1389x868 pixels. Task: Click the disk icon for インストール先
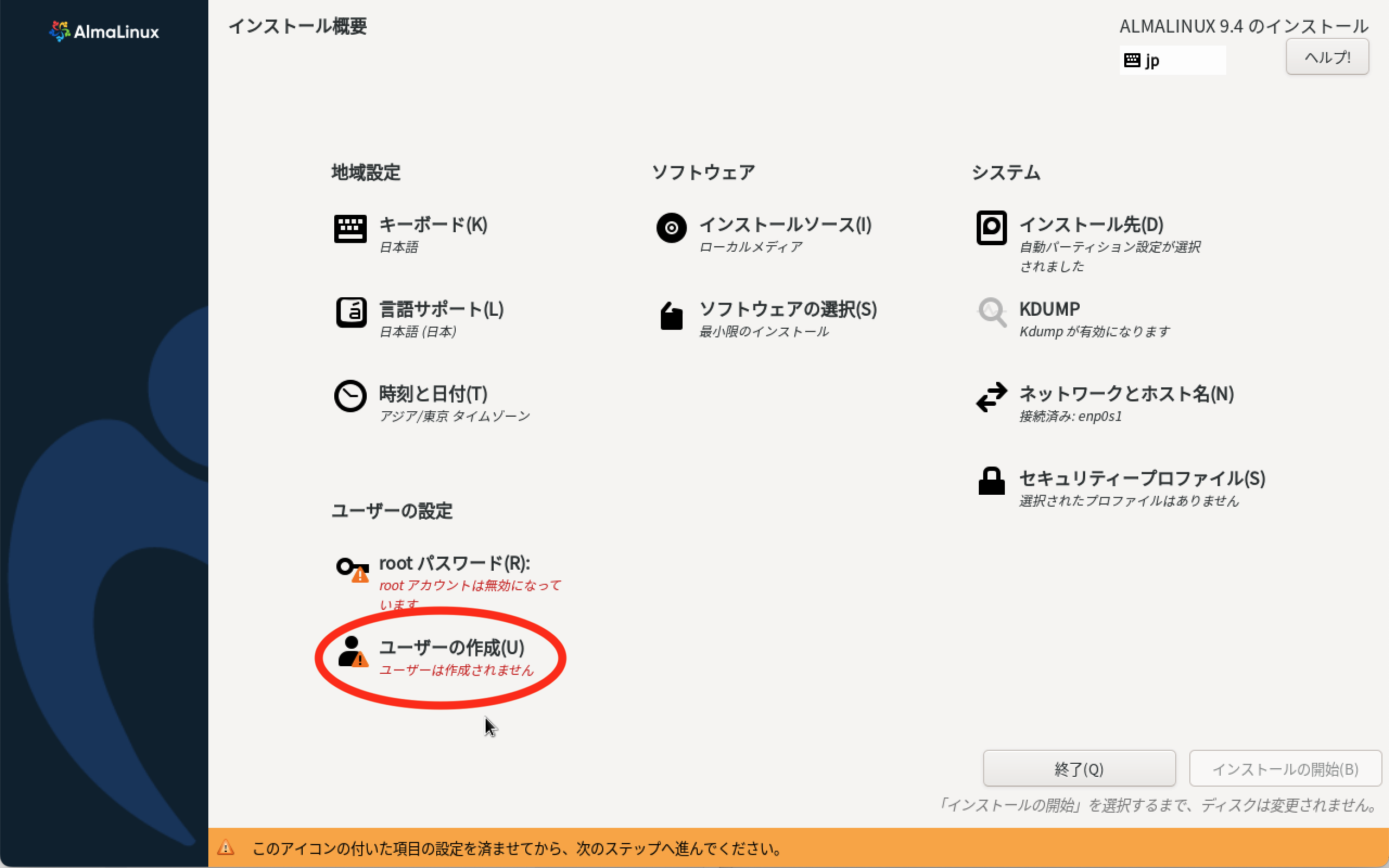(x=991, y=228)
